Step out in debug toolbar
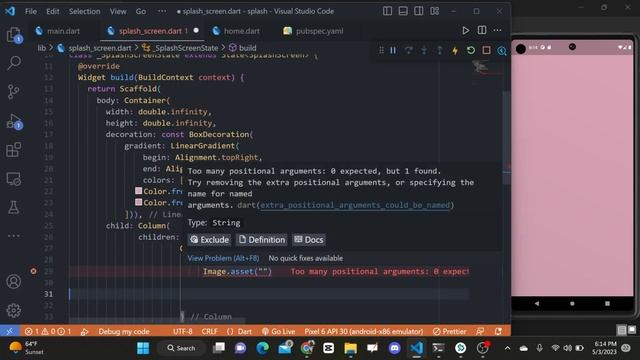The width and height of the screenshot is (640, 360). pos(440,50)
